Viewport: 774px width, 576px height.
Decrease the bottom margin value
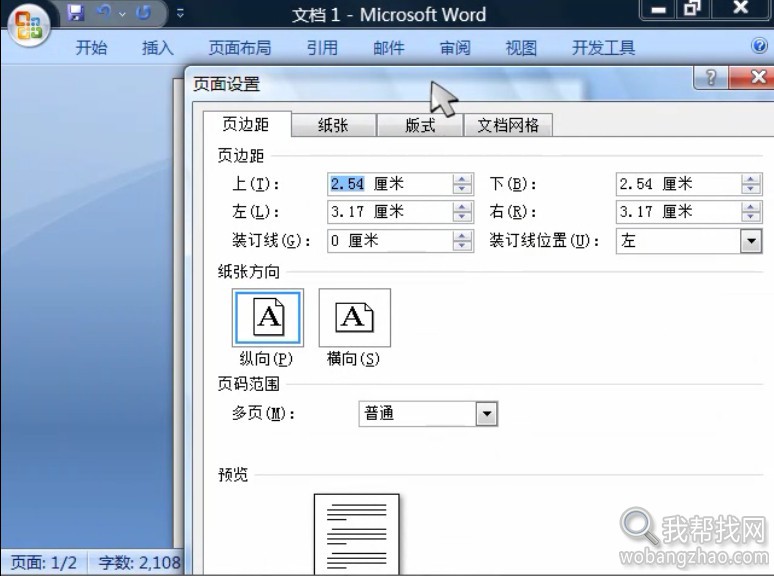tap(751, 190)
